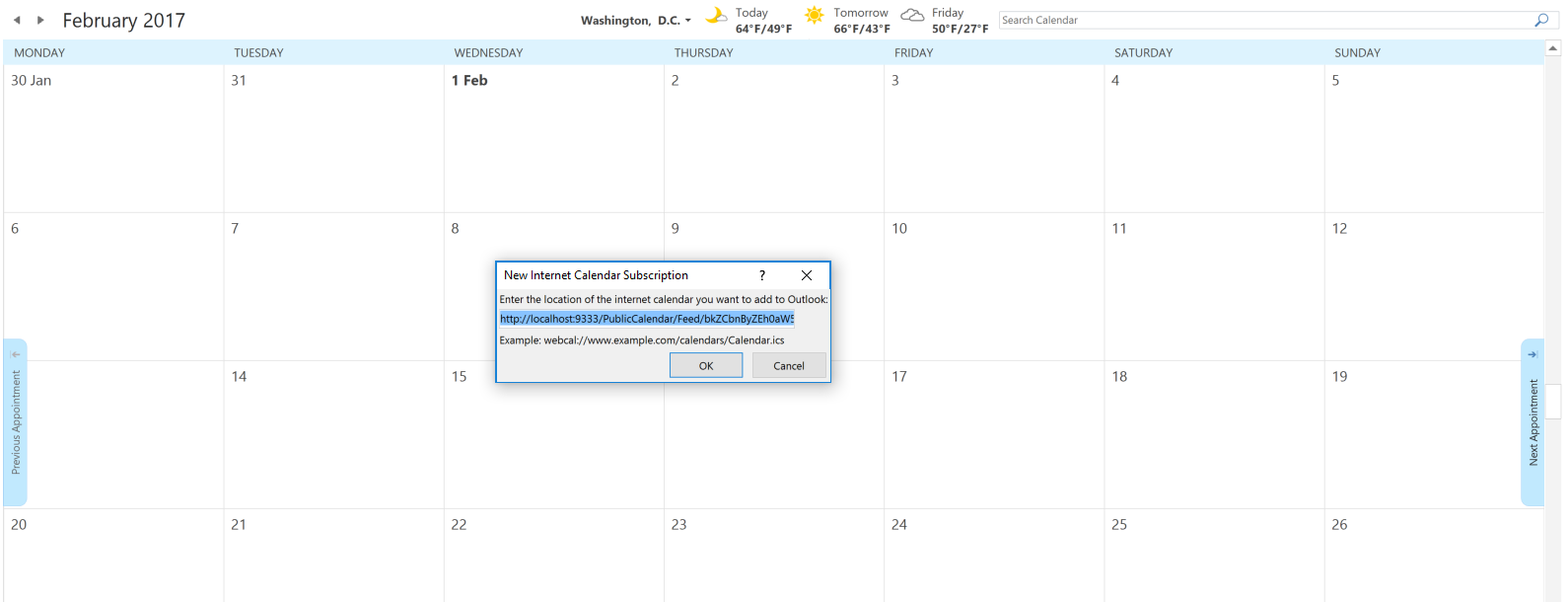
Task: Cancel the calendar subscription dialog
Action: click(789, 365)
